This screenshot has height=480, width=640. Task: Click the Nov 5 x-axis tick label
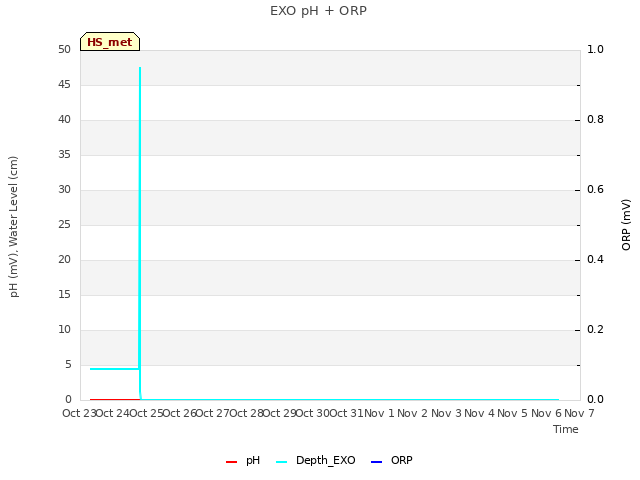513,413
